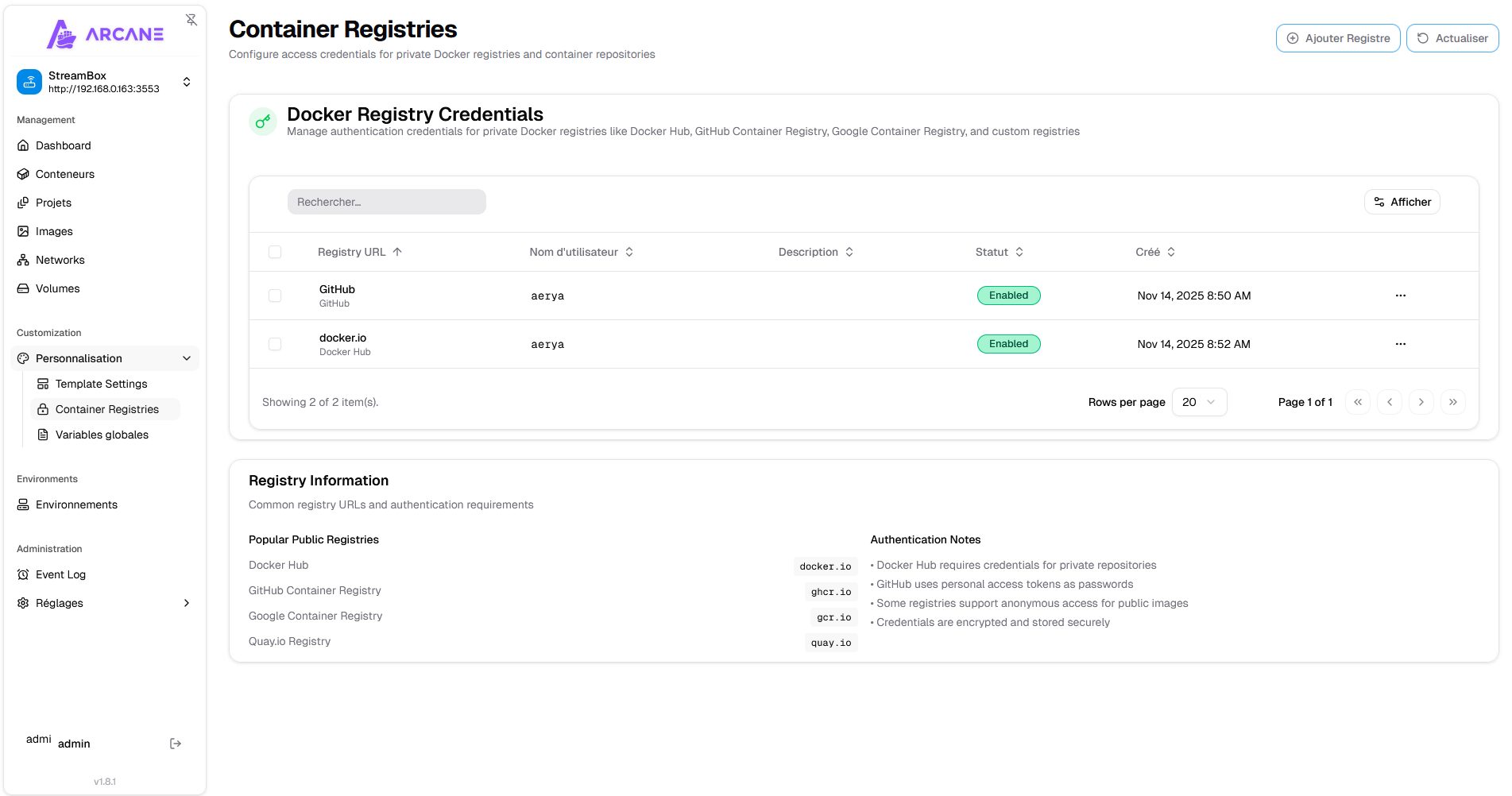Select the docker.io registry row checkbox
Image resolution: width=1512 pixels, height=796 pixels.
pyautogui.click(x=275, y=344)
